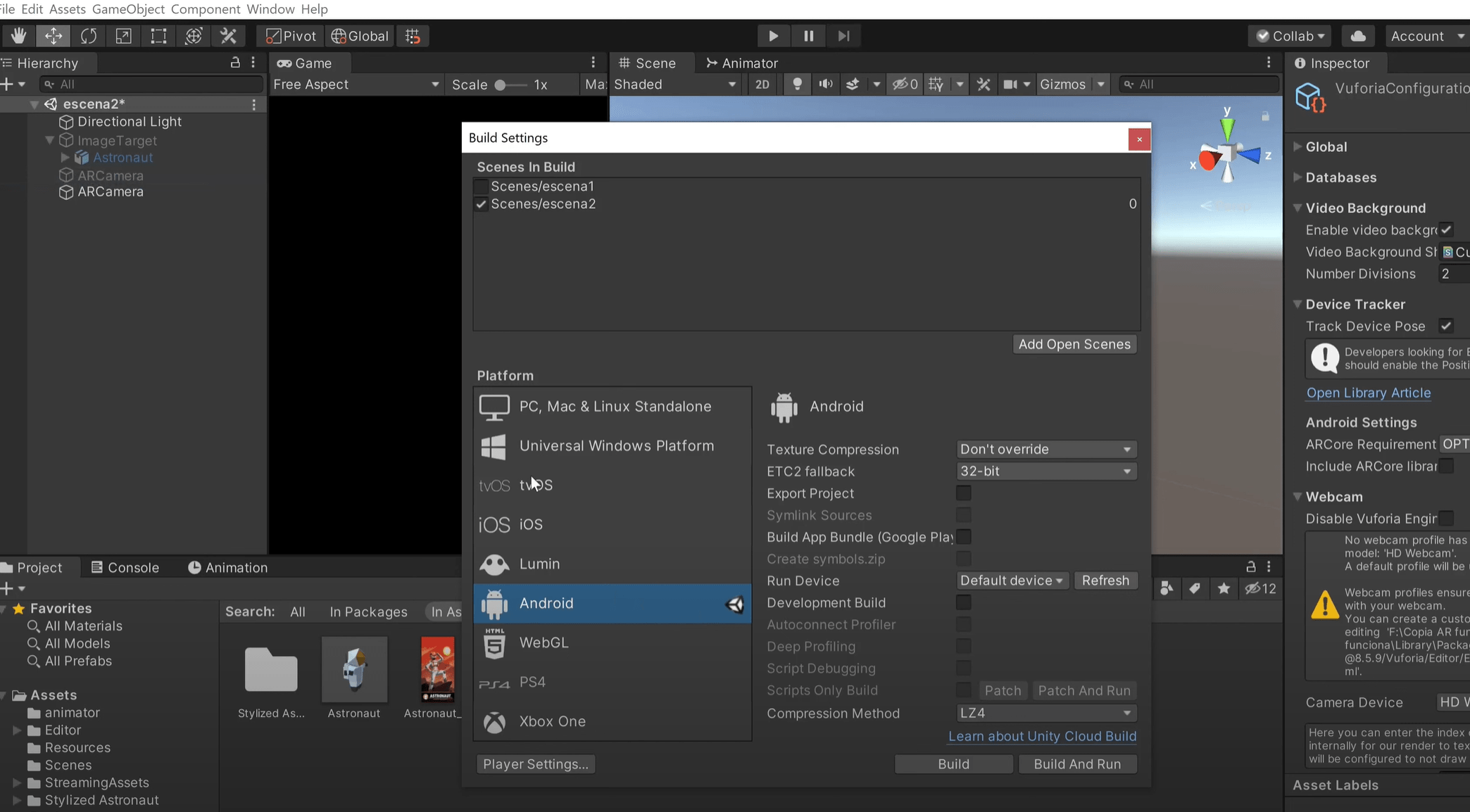The image size is (1470, 812).
Task: Open the Component menu
Action: click(x=206, y=9)
